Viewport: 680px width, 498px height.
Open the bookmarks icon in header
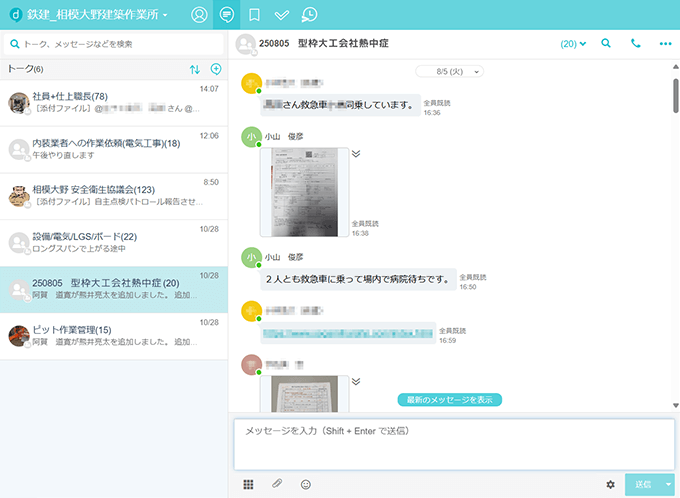coord(254,15)
